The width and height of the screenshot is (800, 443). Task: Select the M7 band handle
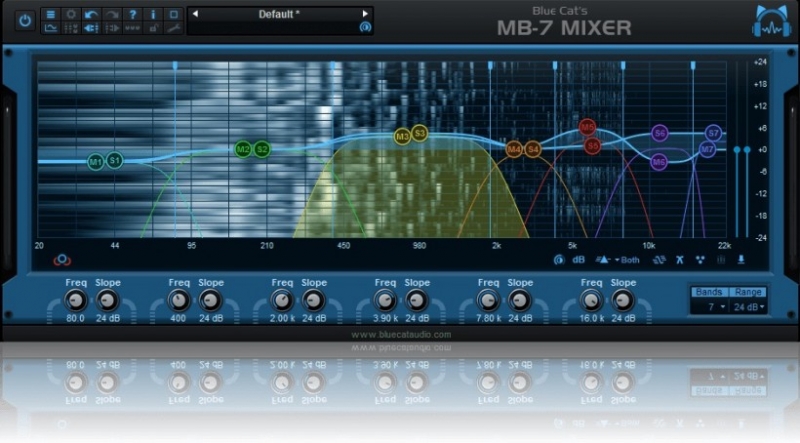coord(707,150)
